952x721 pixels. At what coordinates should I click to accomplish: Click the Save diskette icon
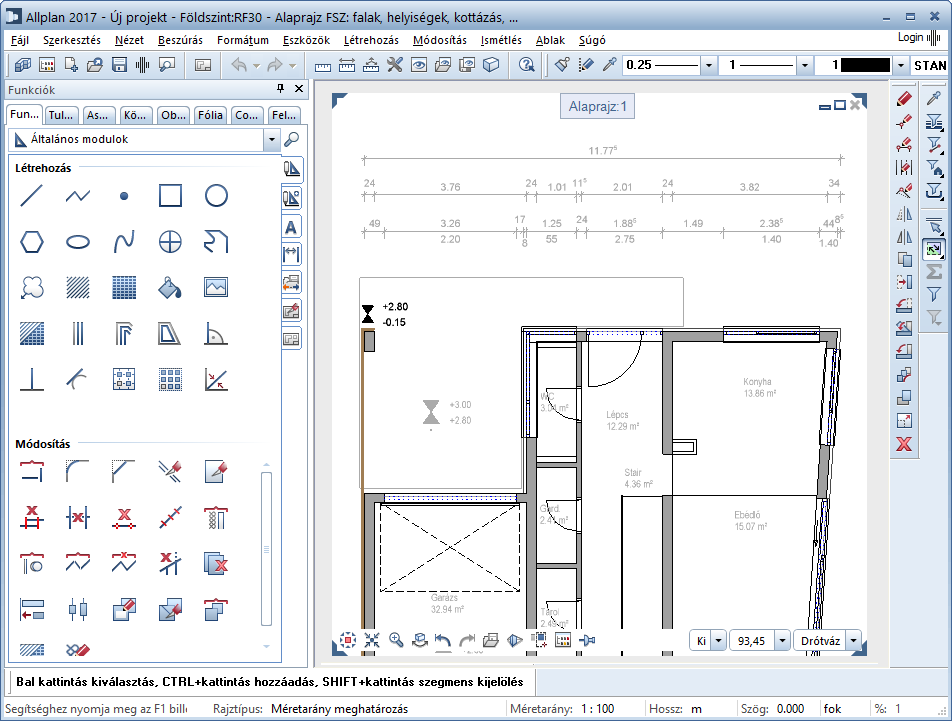(x=119, y=64)
